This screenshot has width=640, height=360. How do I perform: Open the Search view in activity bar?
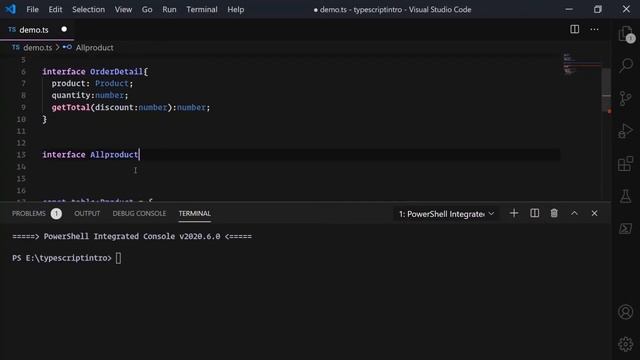pyautogui.click(x=625, y=66)
